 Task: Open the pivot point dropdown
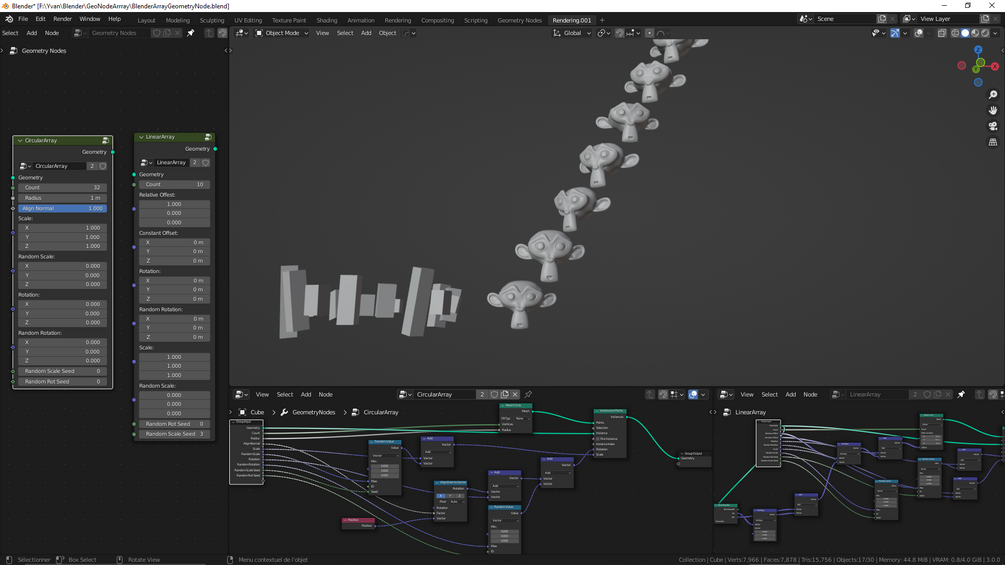pos(604,33)
